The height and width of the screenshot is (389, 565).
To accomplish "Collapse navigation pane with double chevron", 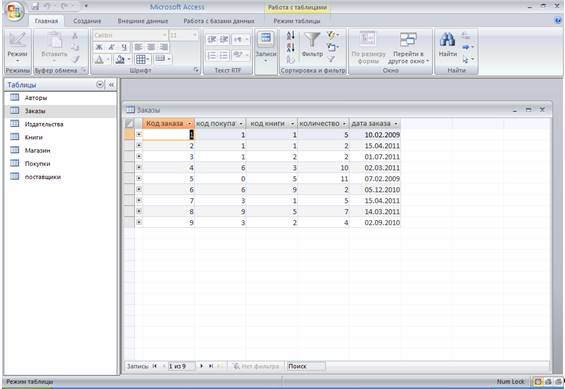I will (x=111, y=85).
